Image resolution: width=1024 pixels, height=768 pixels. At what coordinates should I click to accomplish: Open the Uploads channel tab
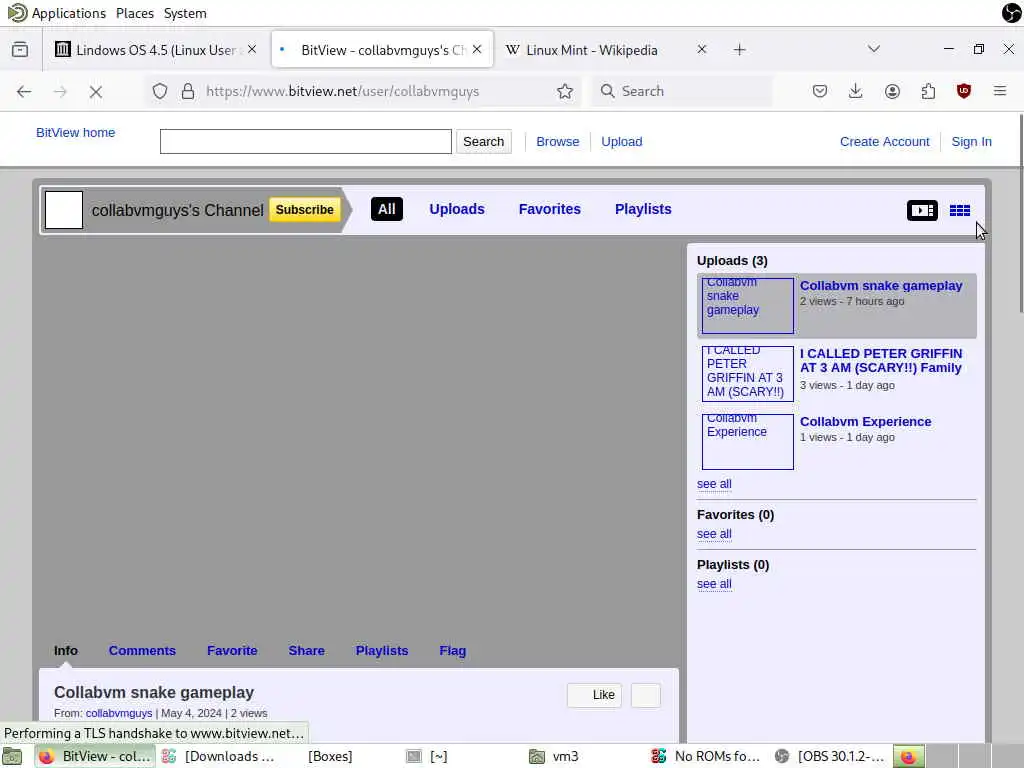tap(457, 209)
